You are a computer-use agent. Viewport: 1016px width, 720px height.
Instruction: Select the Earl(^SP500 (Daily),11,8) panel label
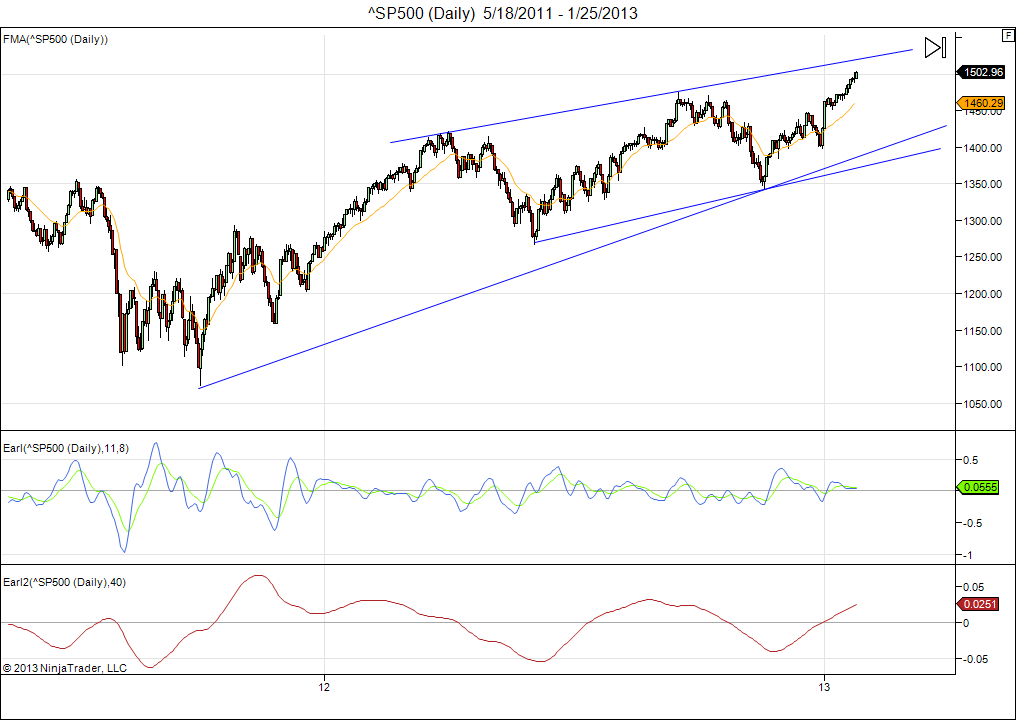pyautogui.click(x=79, y=447)
